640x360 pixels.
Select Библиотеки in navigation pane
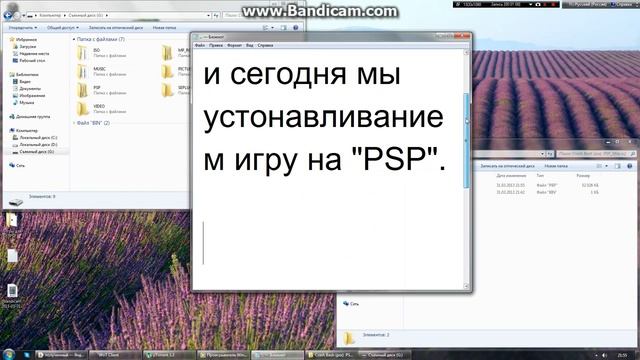point(24,75)
